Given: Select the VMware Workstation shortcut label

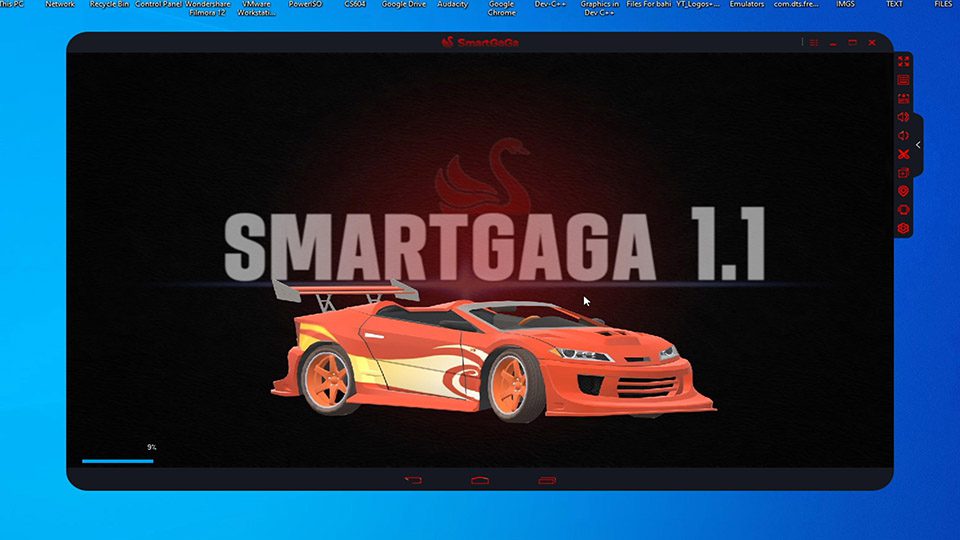Looking at the screenshot, I should pyautogui.click(x=256, y=7).
